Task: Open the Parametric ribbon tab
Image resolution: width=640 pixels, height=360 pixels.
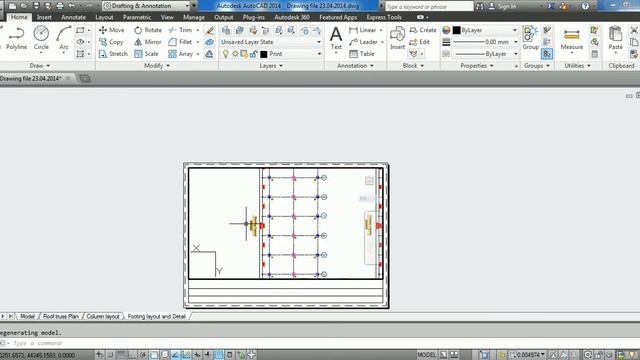Action: (137, 17)
